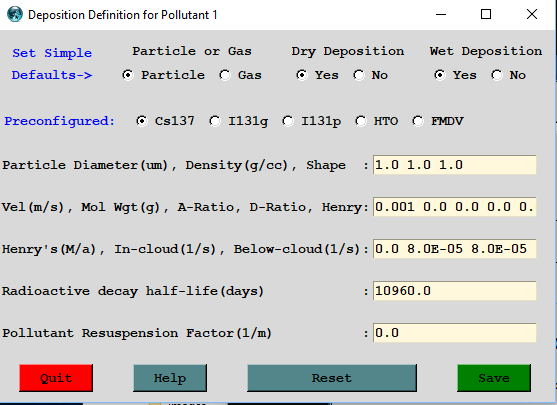The width and height of the screenshot is (557, 405).
Task: Click the green Save button
Action: (x=494, y=378)
